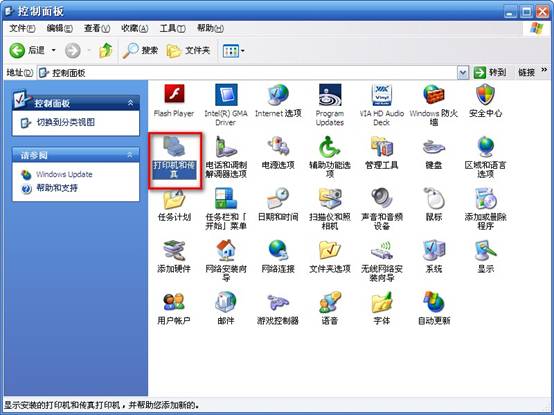
Task: Open 游戏控制器 icon
Action: coord(278,308)
